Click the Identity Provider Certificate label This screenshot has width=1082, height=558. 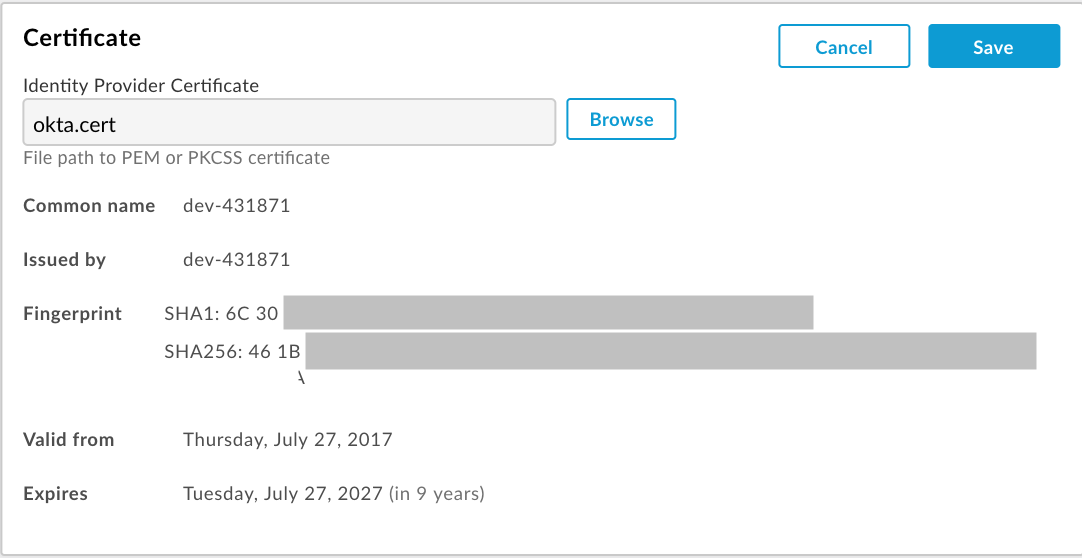[x=141, y=86]
